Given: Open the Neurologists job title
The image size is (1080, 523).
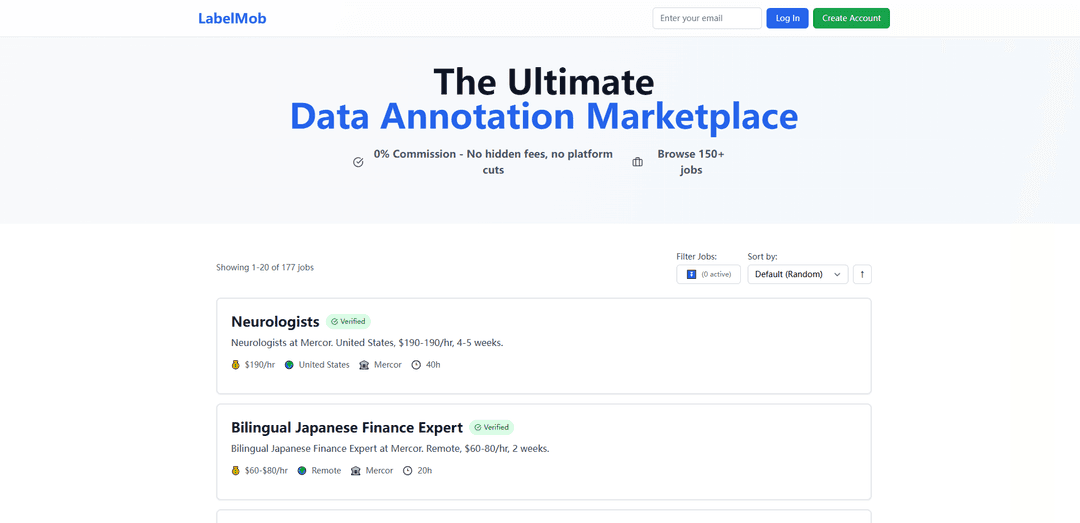Looking at the screenshot, I should [275, 322].
